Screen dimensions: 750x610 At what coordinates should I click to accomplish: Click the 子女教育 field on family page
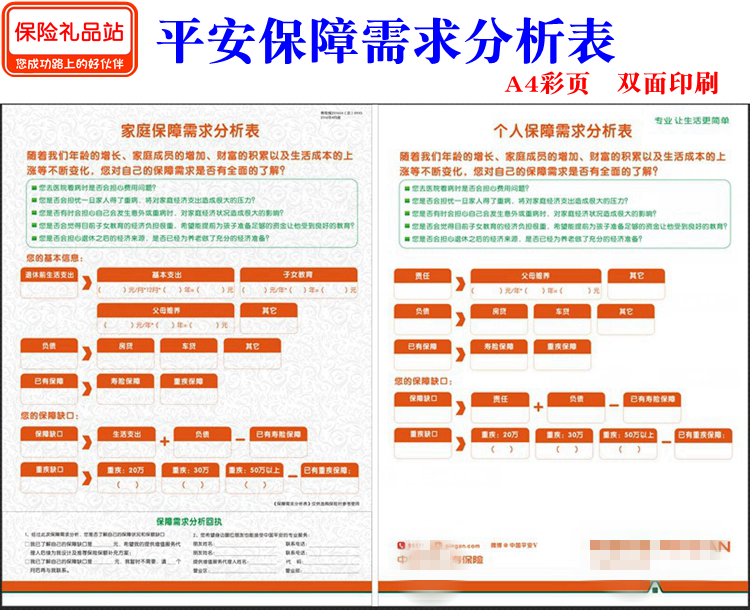(298, 283)
